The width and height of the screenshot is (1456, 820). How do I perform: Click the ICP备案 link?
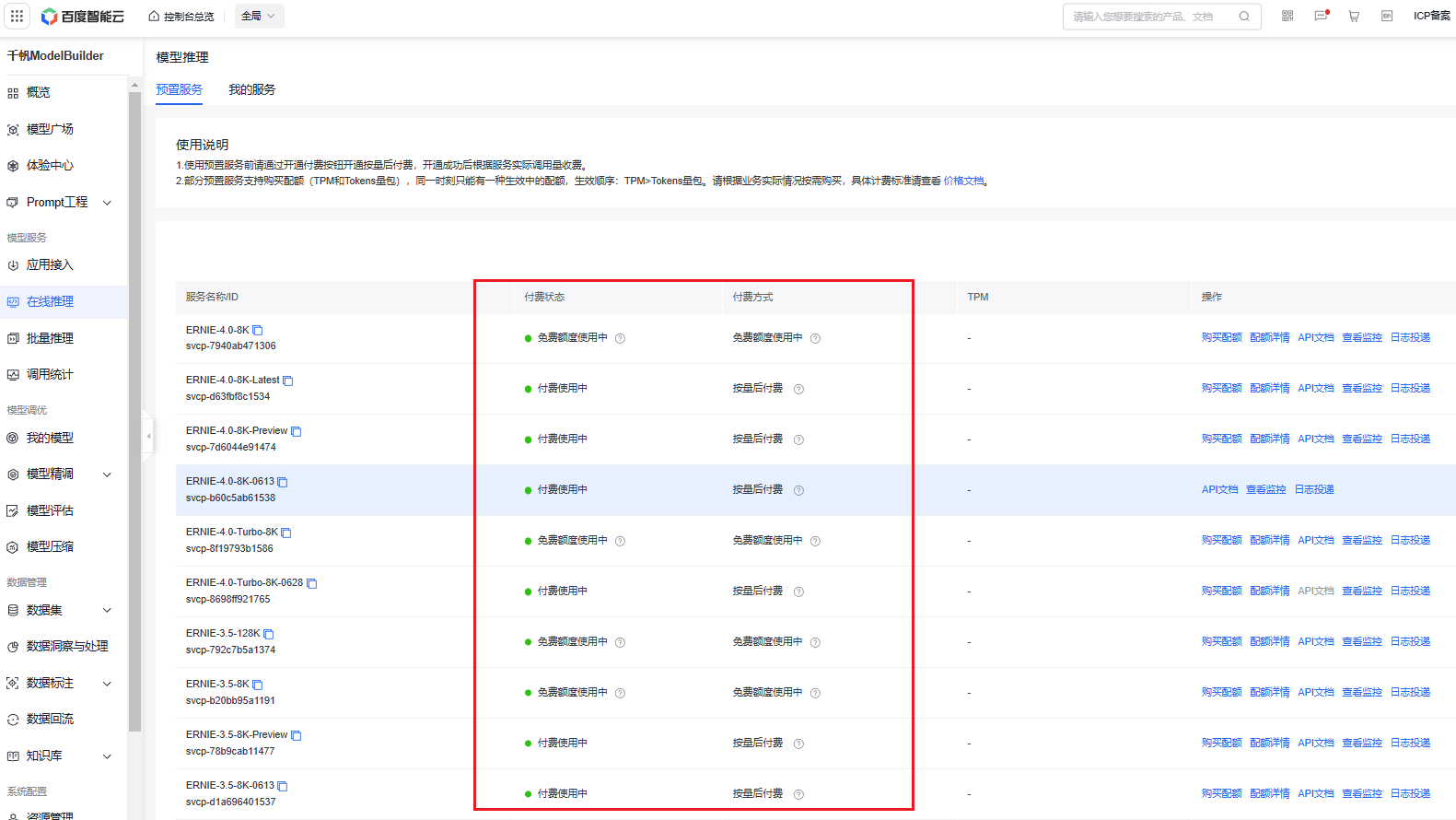1432,16
